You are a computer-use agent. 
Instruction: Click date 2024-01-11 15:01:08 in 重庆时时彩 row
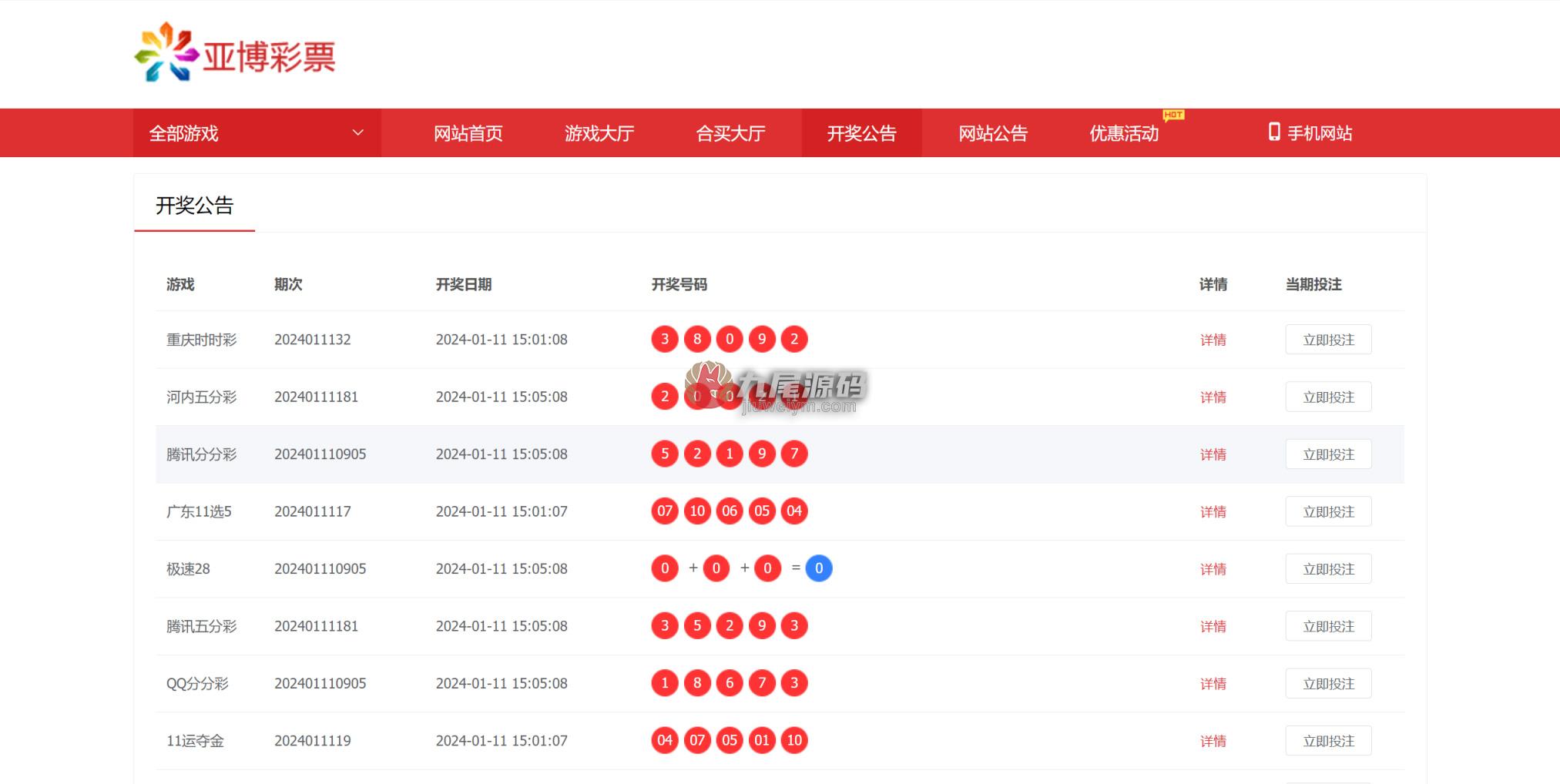pyautogui.click(x=502, y=340)
